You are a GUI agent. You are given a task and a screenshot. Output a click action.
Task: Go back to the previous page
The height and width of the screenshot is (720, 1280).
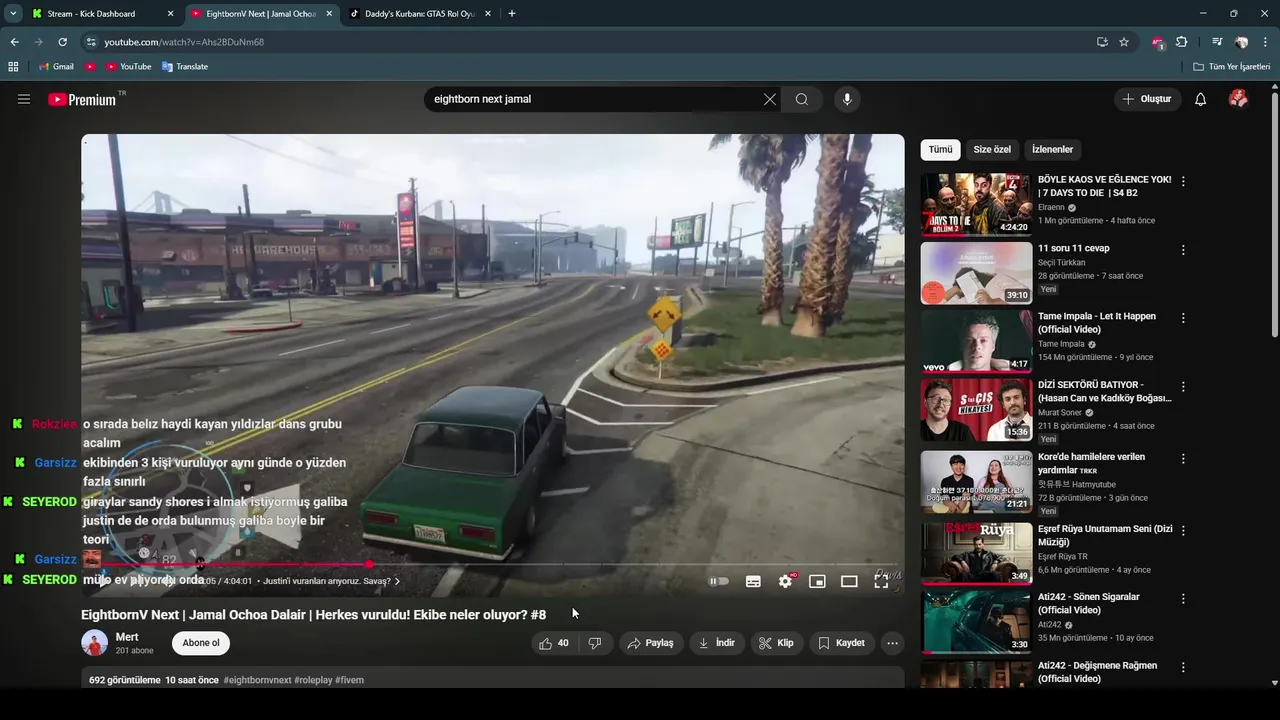[14, 42]
